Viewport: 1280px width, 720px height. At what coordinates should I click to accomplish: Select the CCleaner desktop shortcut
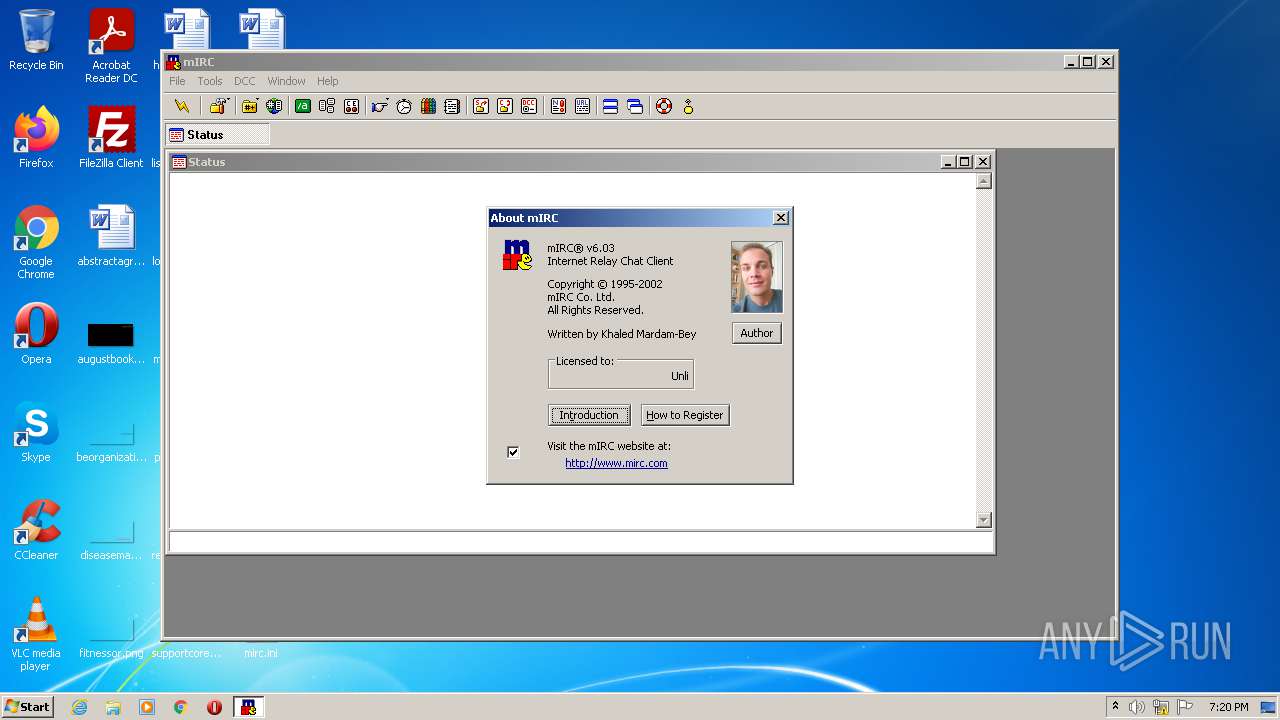36,530
